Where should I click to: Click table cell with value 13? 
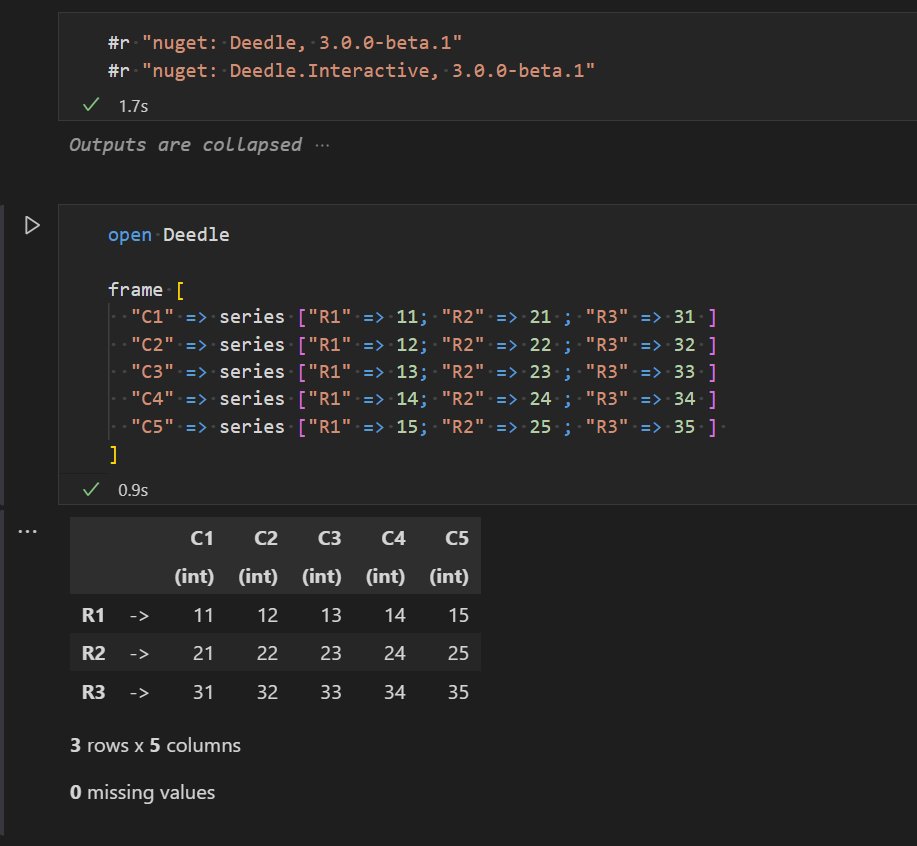click(331, 615)
